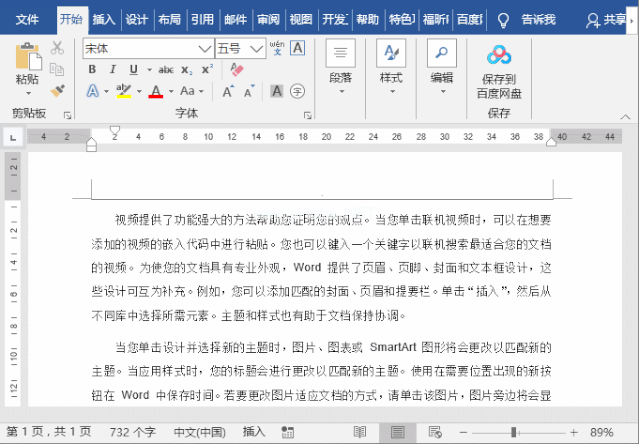Apply subscript formatting
Image resolution: width=639 pixels, height=444 pixels.
(188, 69)
